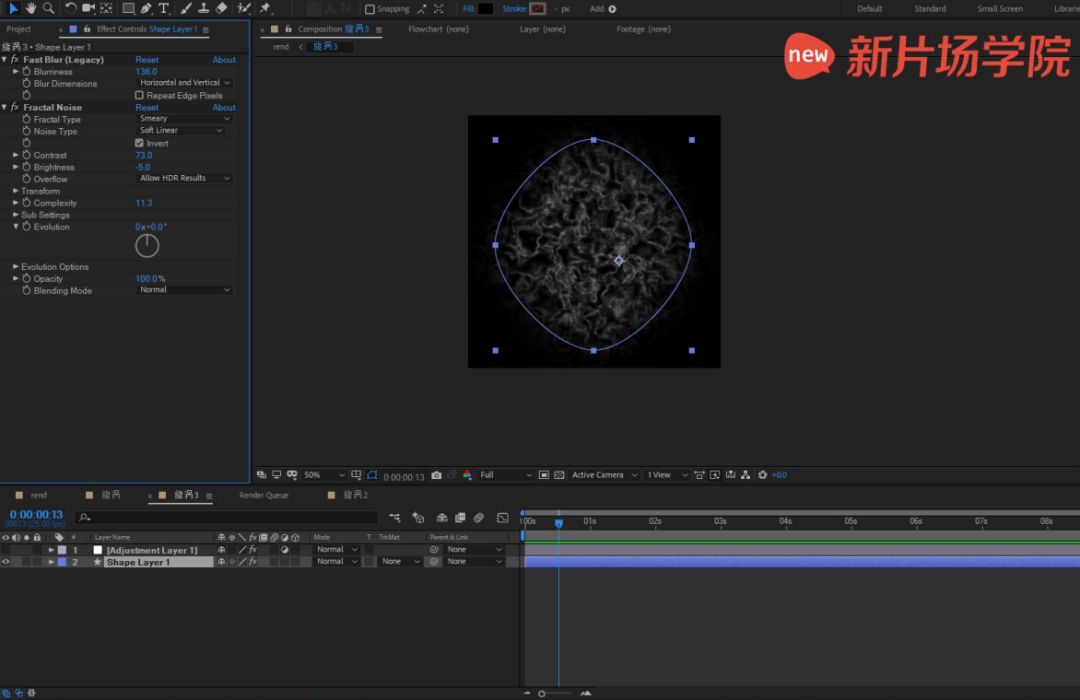Enable Repeat Edge Pixels checkbox
Image resolution: width=1080 pixels, height=700 pixels.
pos(139,96)
